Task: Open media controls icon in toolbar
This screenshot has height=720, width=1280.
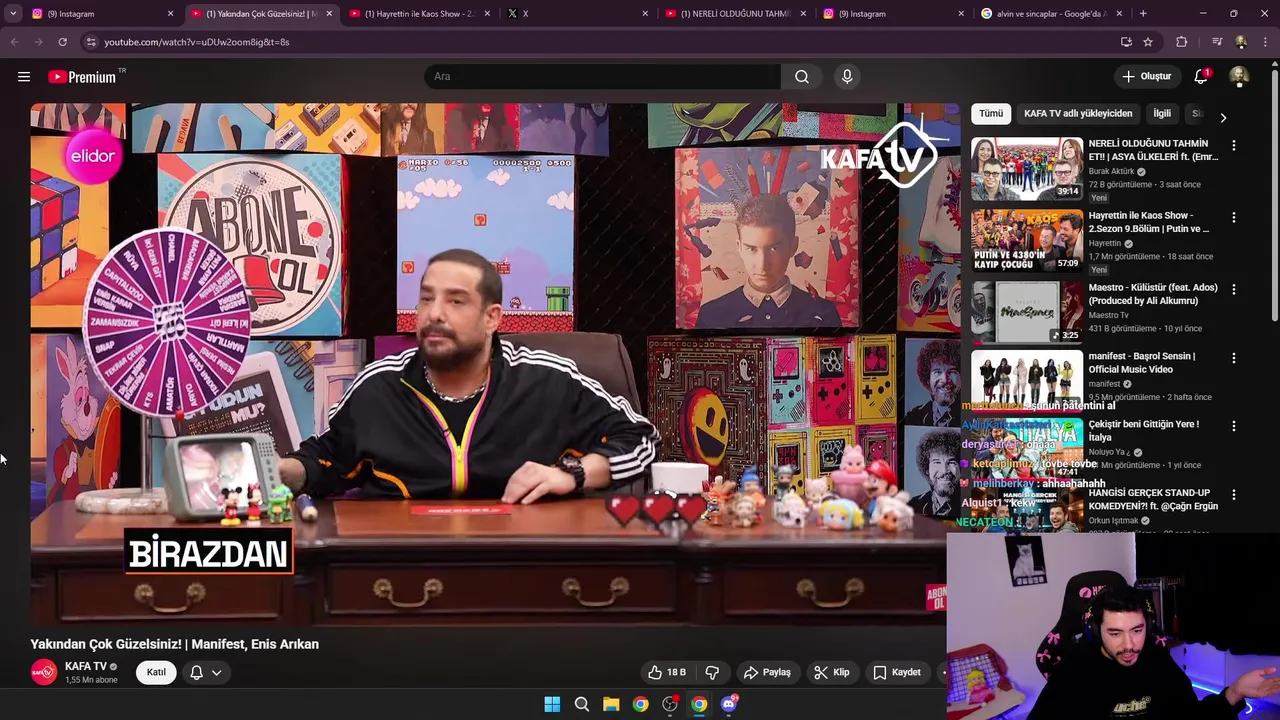Action: click(x=1217, y=42)
